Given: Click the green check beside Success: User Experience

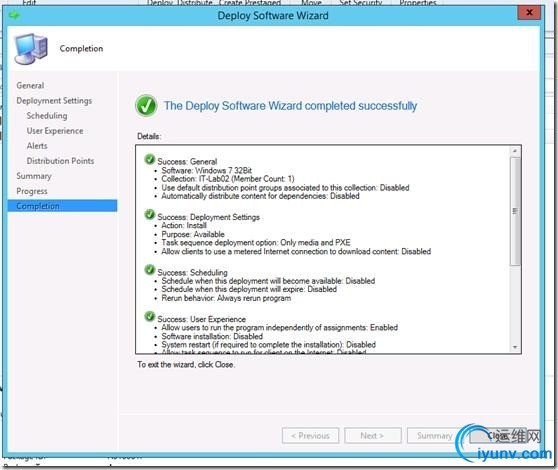Looking at the screenshot, I should tap(150, 316).
